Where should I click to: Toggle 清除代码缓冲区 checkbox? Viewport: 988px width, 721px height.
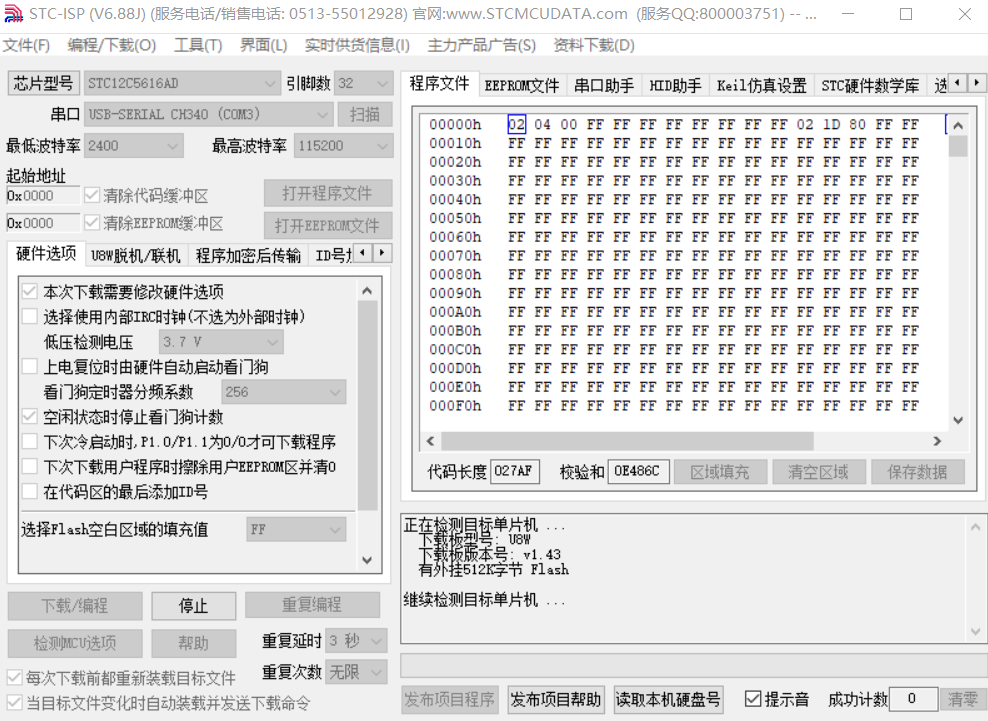click(x=92, y=195)
